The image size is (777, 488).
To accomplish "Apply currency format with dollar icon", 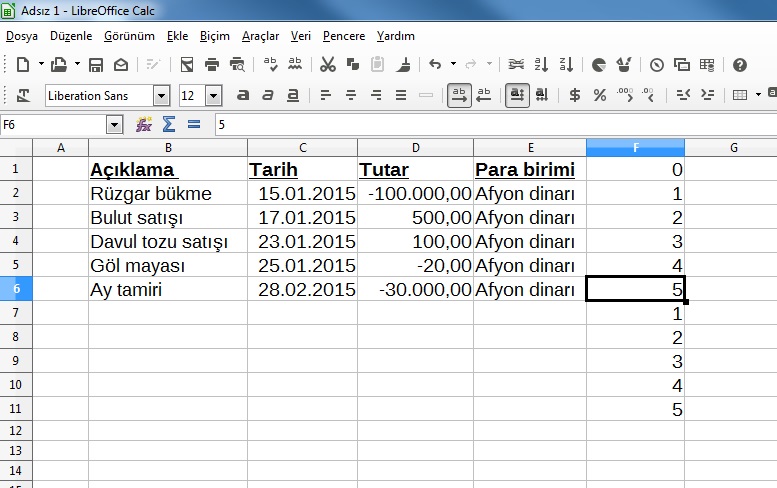I will tap(574, 96).
